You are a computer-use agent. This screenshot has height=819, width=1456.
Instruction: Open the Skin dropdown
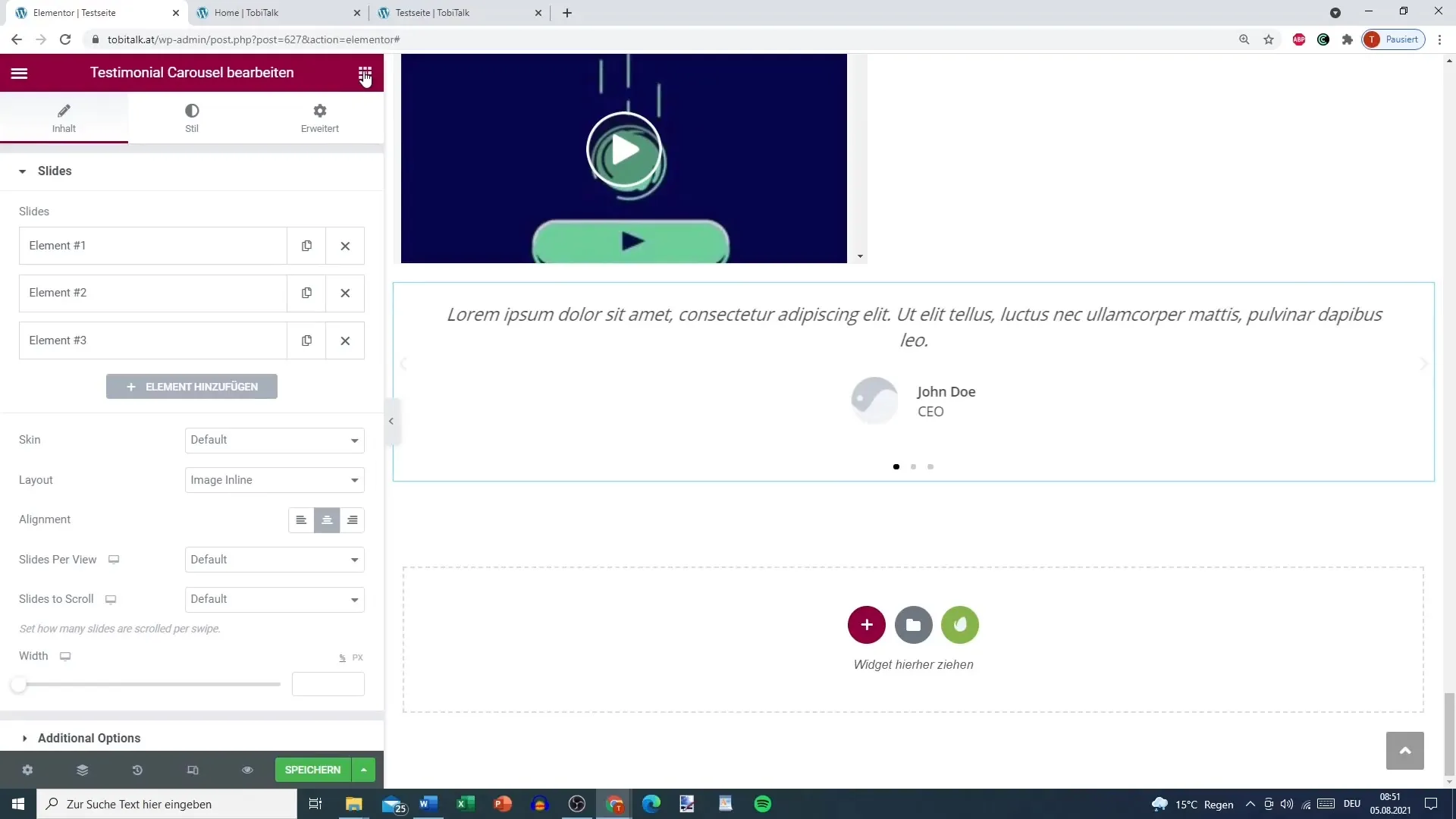[x=275, y=440]
